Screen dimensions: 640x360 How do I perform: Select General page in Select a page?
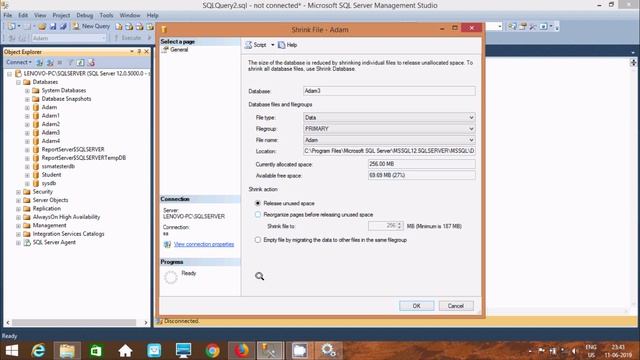tap(179, 49)
